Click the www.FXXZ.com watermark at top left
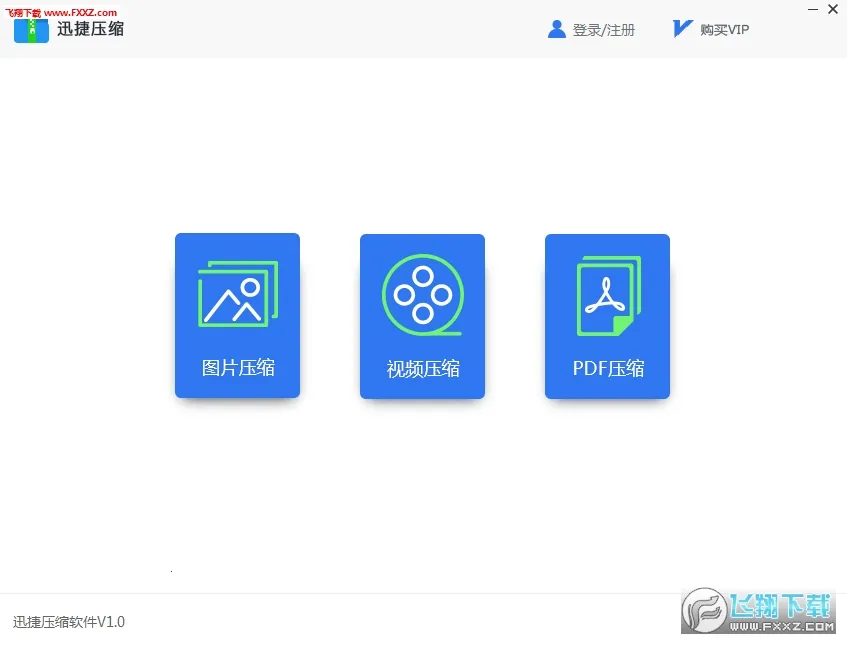Viewport: 847px width, 646px height. point(69,14)
